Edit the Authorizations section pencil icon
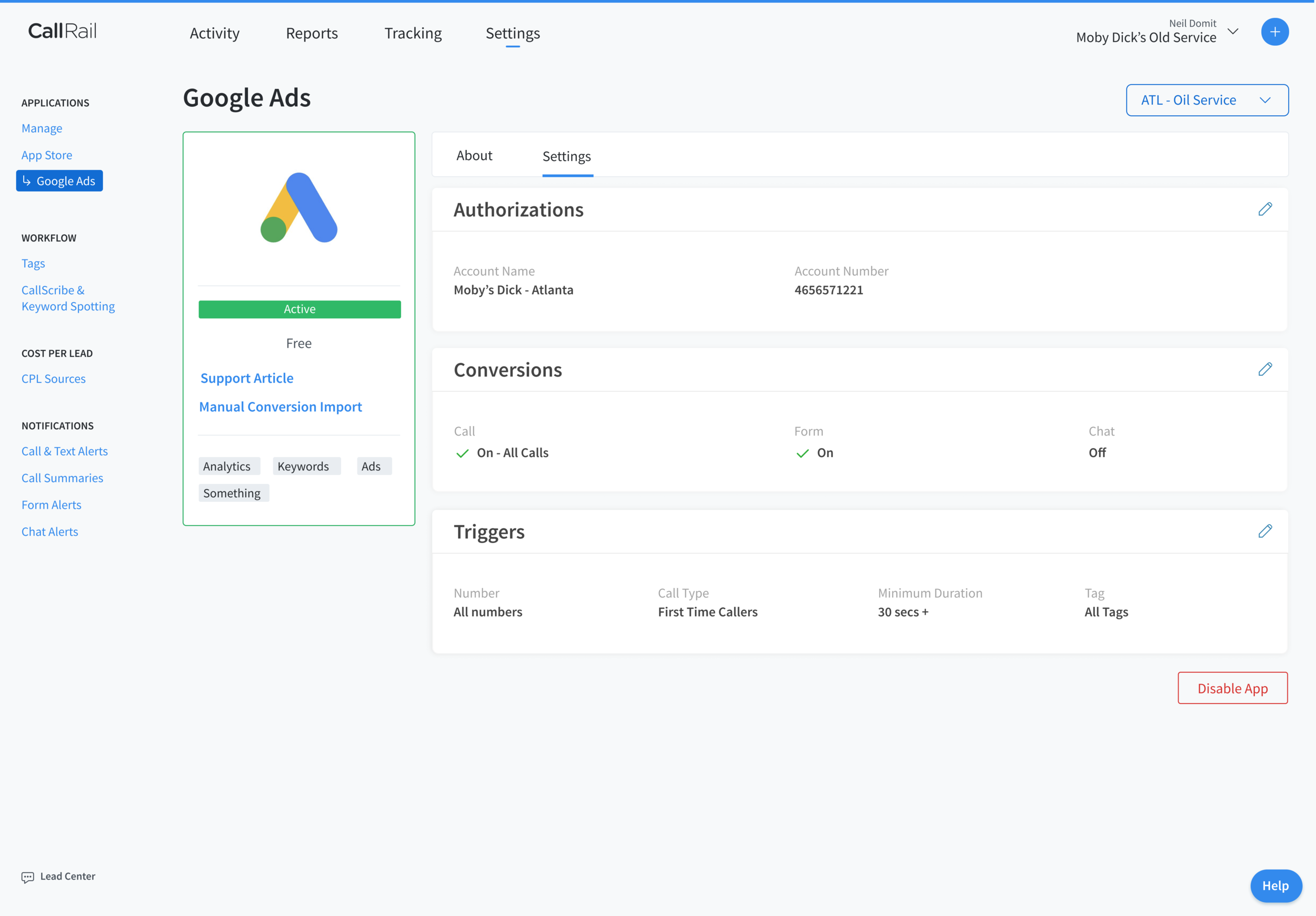Screen dimensions: 1316x916 pyautogui.click(x=1265, y=209)
